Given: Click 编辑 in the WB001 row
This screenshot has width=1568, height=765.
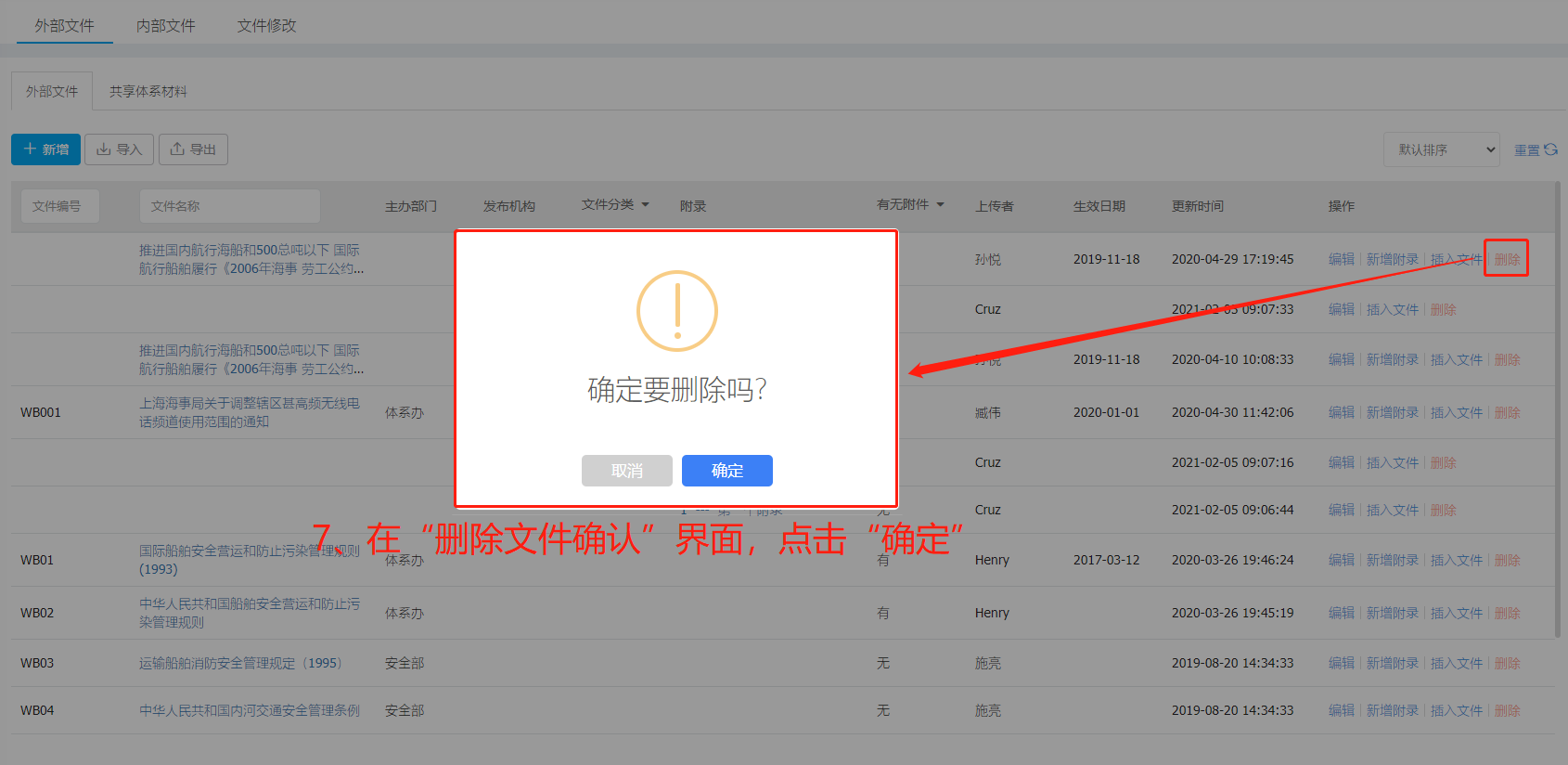Looking at the screenshot, I should [1341, 412].
